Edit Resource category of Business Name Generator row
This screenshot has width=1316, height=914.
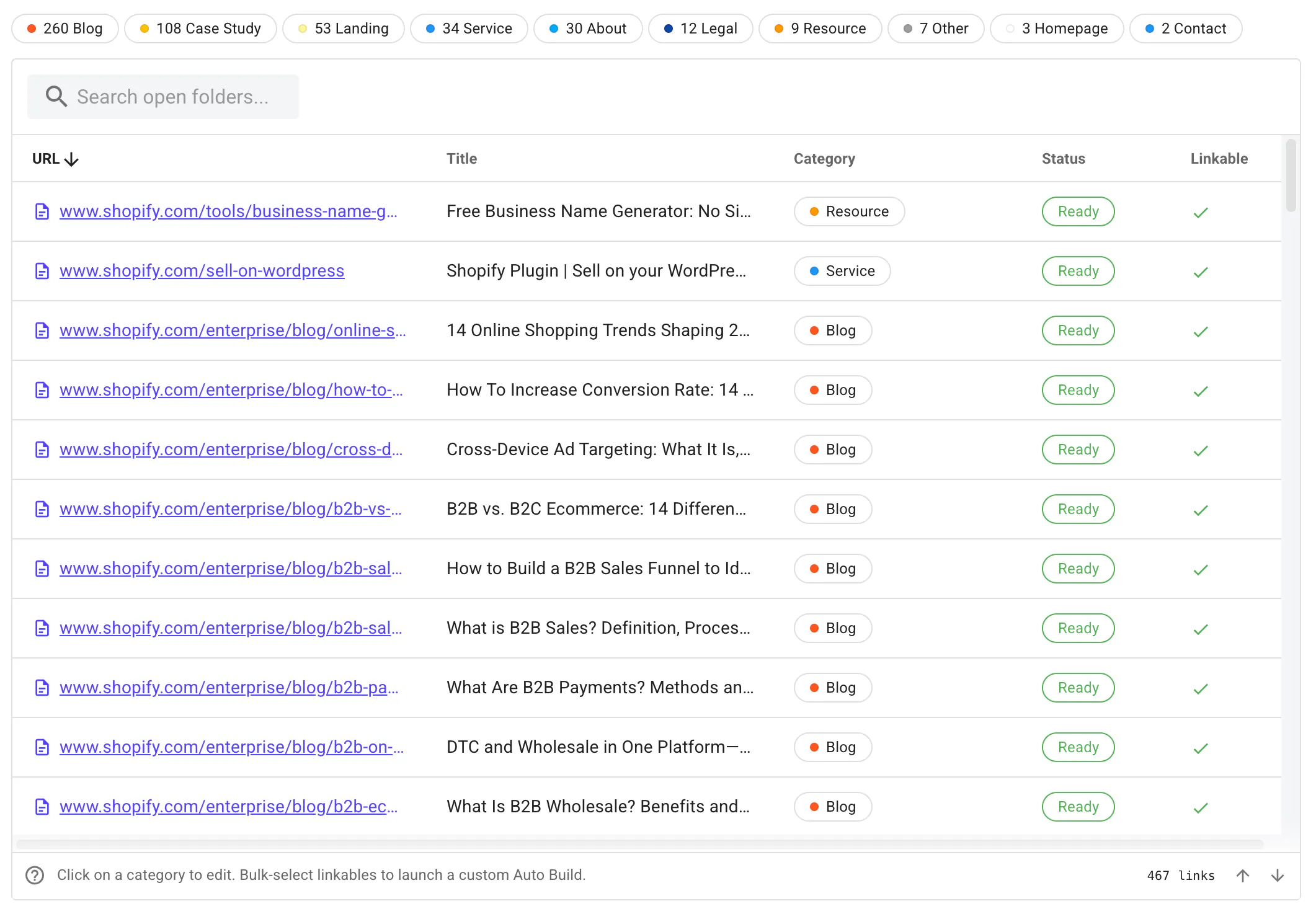pyautogui.click(x=849, y=211)
